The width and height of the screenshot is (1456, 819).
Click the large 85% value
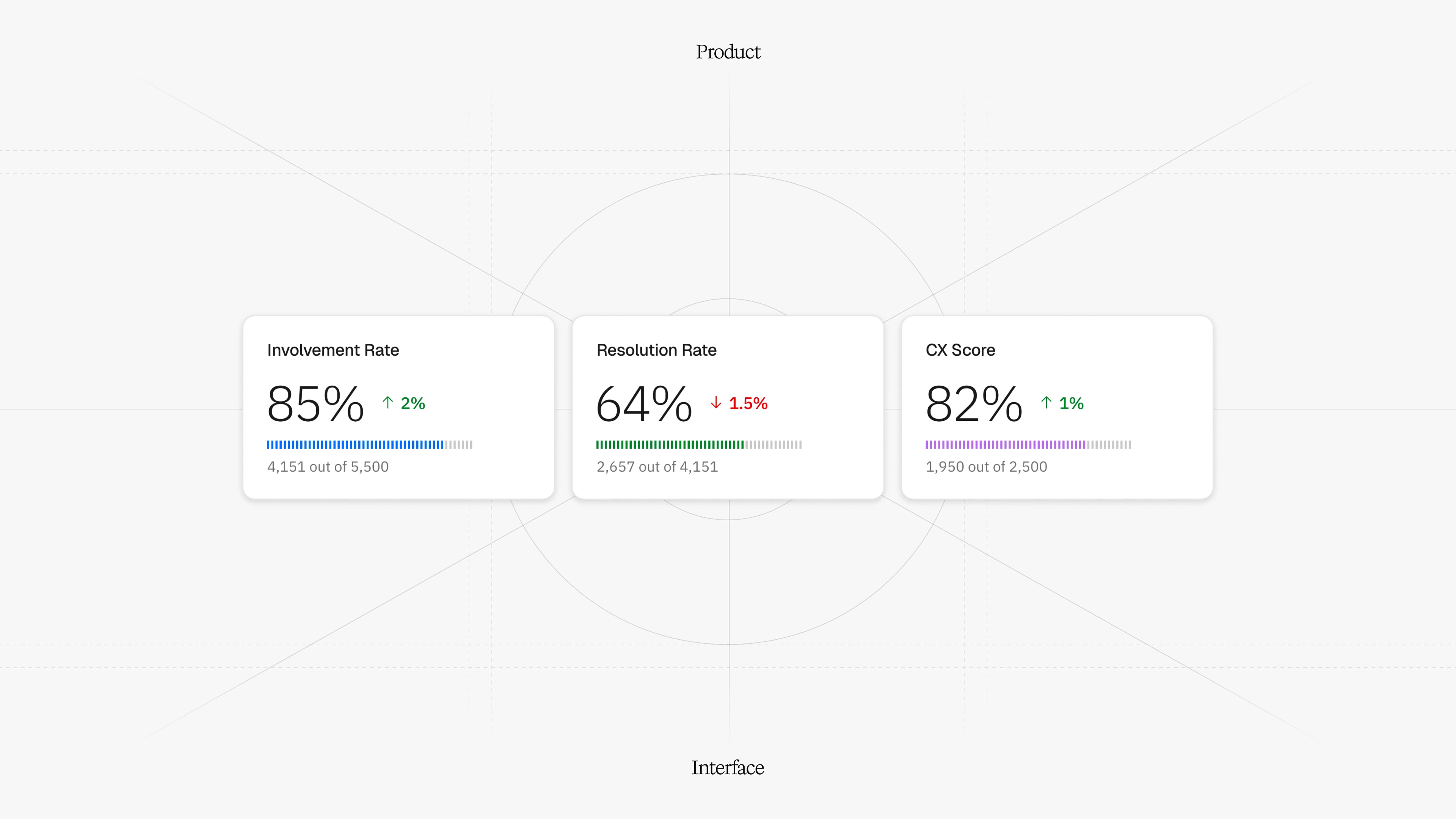click(315, 403)
